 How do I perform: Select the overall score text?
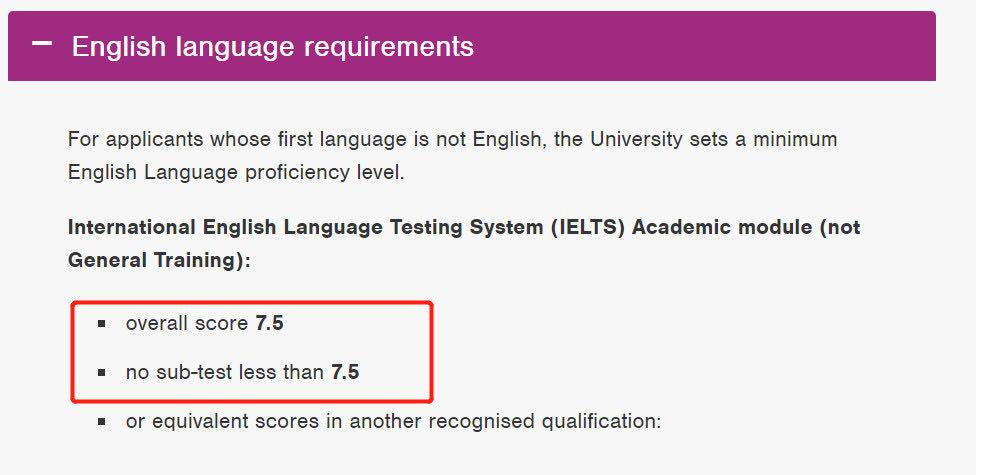pos(187,323)
